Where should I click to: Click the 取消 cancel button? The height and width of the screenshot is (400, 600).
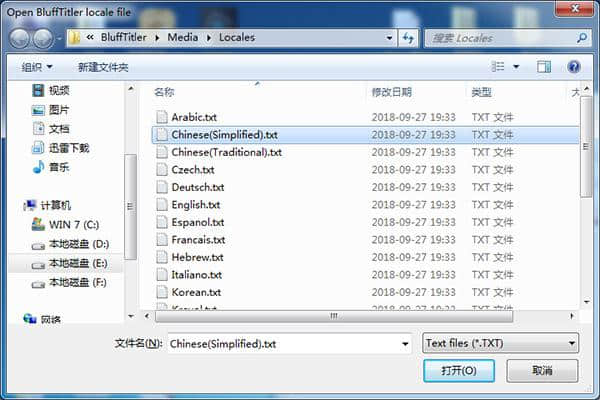[542, 371]
